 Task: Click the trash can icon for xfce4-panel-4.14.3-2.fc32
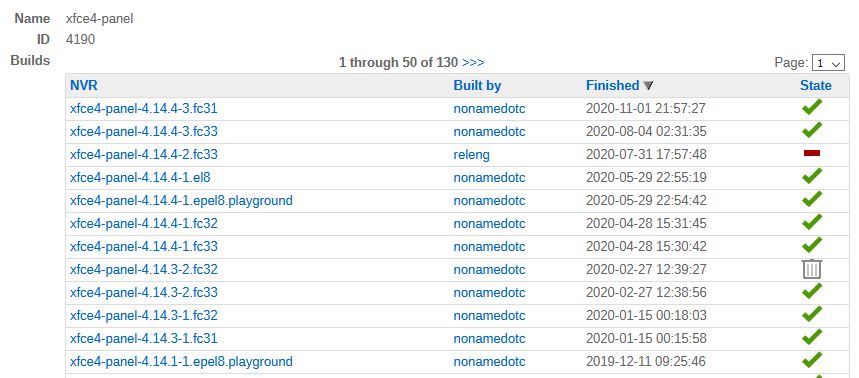[812, 269]
